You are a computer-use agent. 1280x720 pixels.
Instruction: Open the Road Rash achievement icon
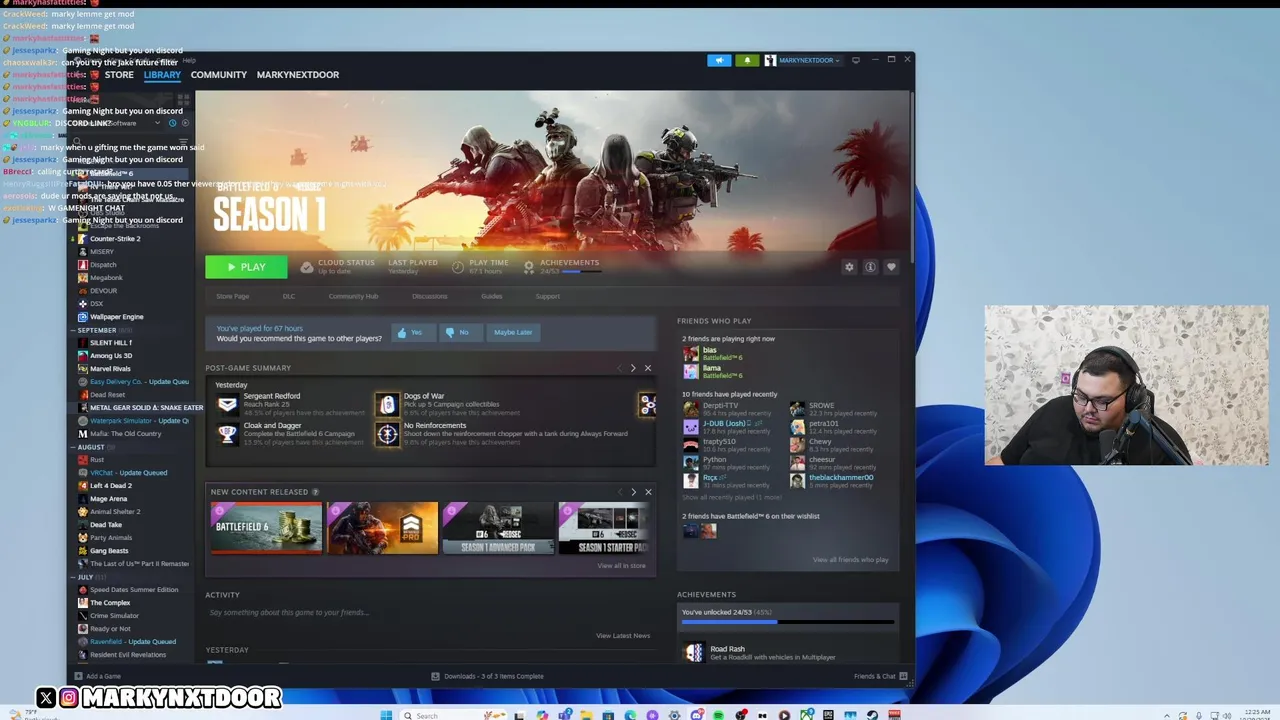[x=694, y=653]
